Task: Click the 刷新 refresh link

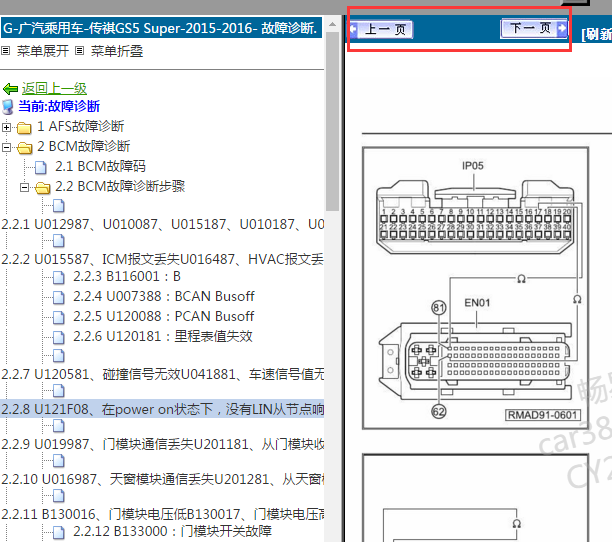Action: (596, 34)
